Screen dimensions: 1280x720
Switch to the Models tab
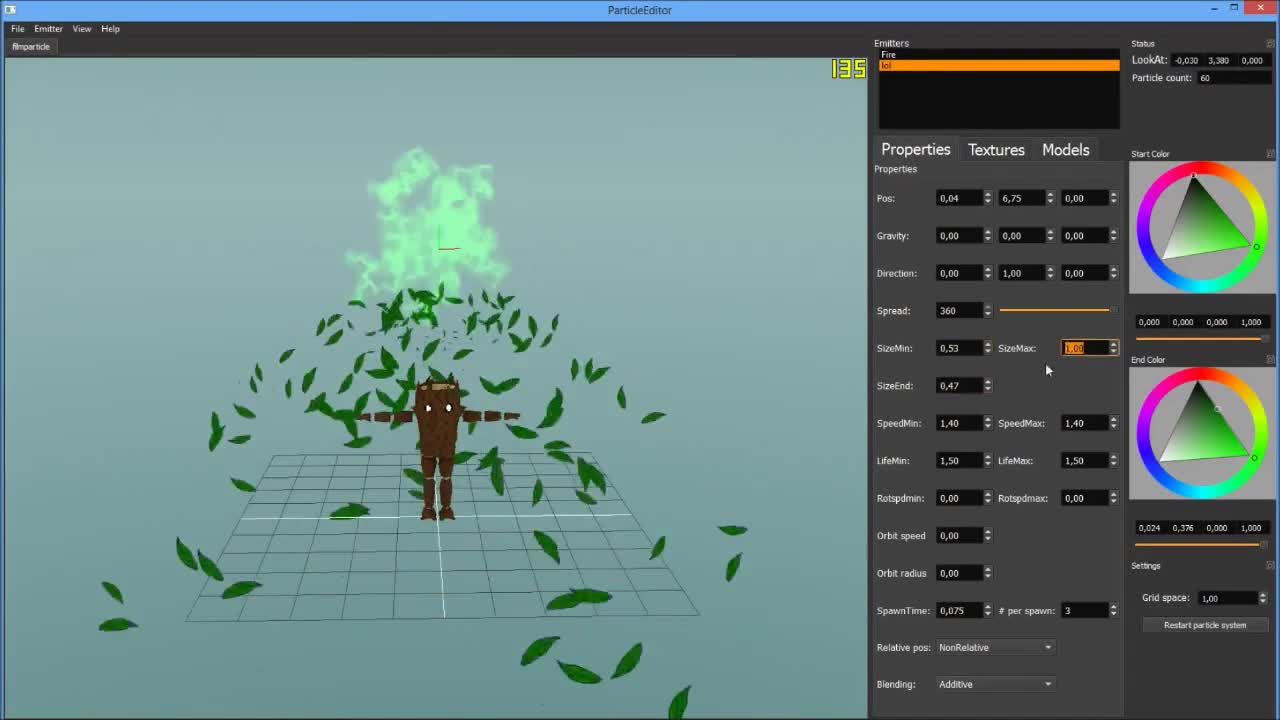pyautogui.click(x=1065, y=149)
